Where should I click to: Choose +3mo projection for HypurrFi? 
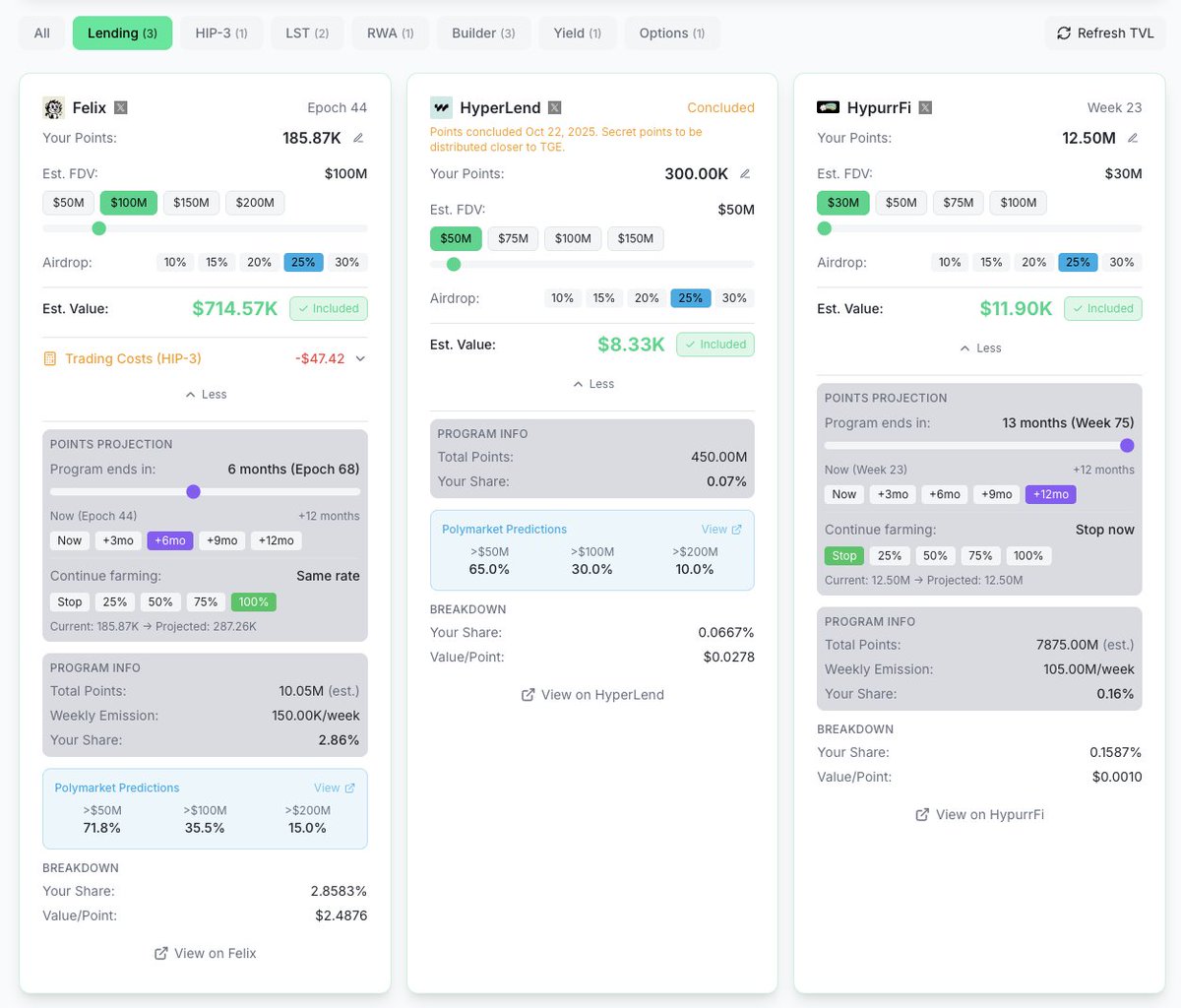click(x=893, y=494)
